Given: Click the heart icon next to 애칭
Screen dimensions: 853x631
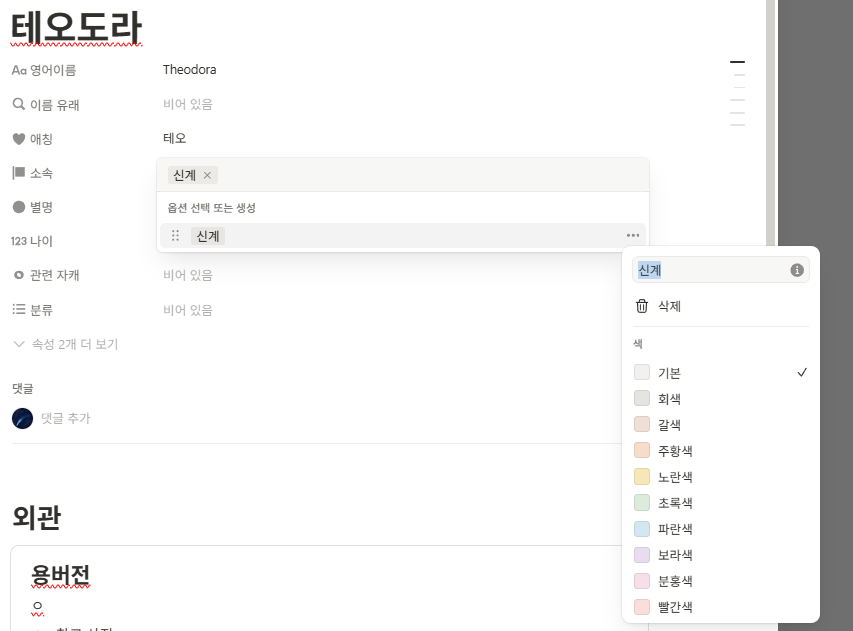Looking at the screenshot, I should (18, 139).
